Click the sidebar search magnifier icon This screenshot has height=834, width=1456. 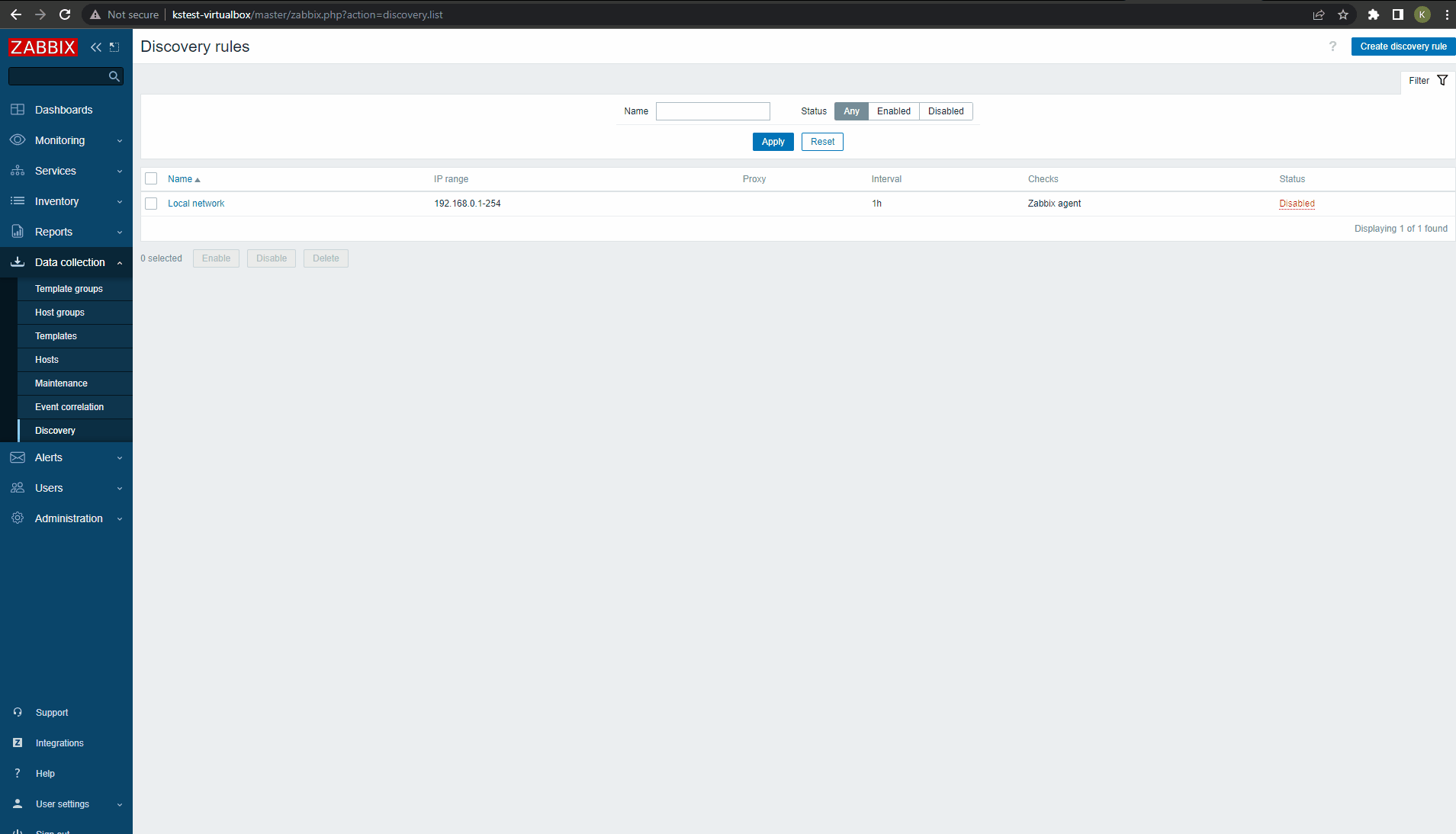[x=114, y=76]
